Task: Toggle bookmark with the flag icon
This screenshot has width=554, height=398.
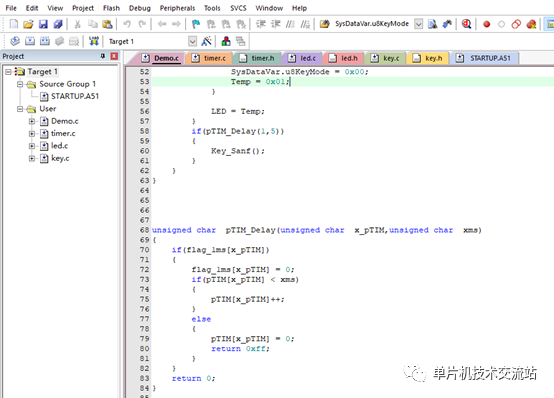Action: [196, 24]
